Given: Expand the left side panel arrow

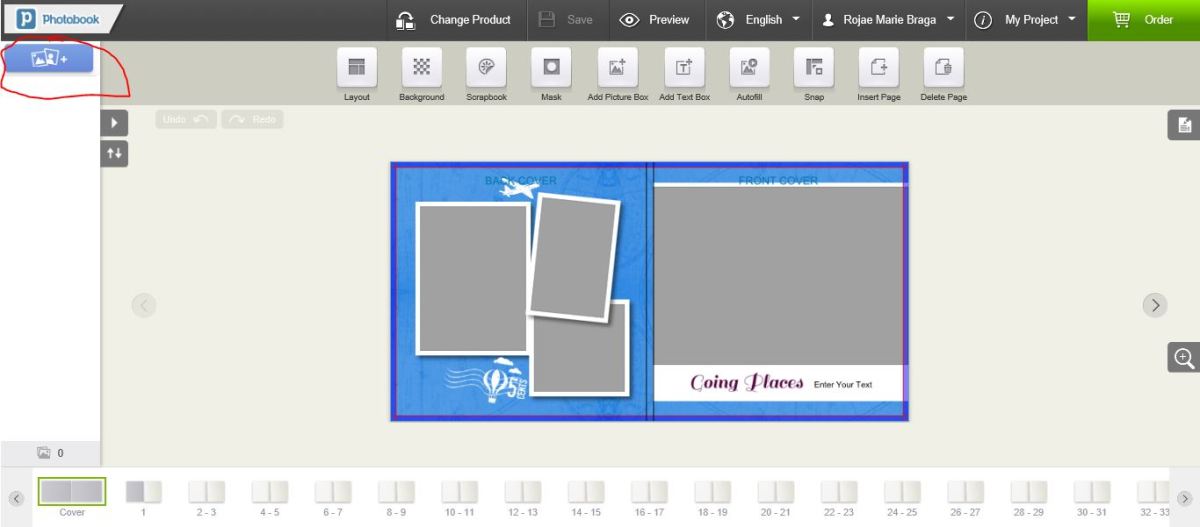Looking at the screenshot, I should click(114, 123).
